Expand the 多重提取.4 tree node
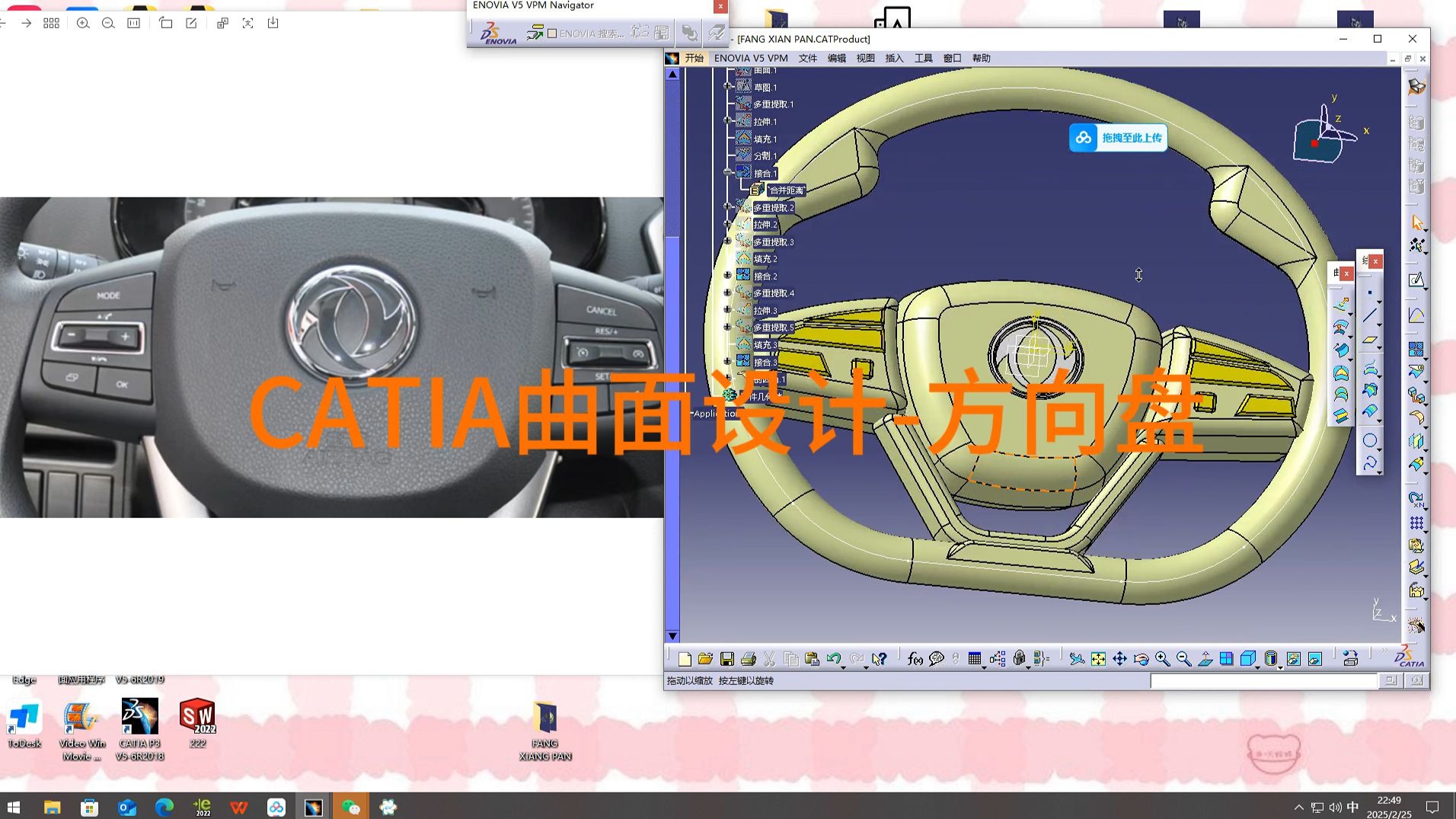 (727, 293)
